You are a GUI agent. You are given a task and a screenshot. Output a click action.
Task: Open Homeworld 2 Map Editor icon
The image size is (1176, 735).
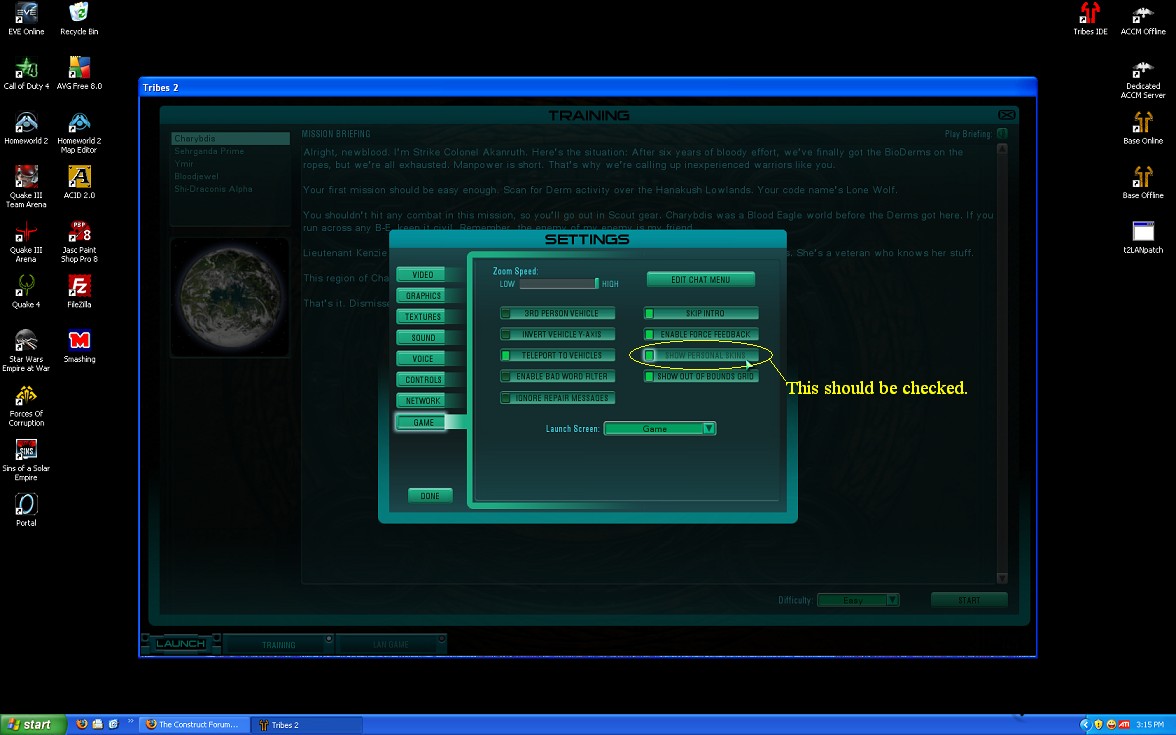pyautogui.click(x=79, y=133)
